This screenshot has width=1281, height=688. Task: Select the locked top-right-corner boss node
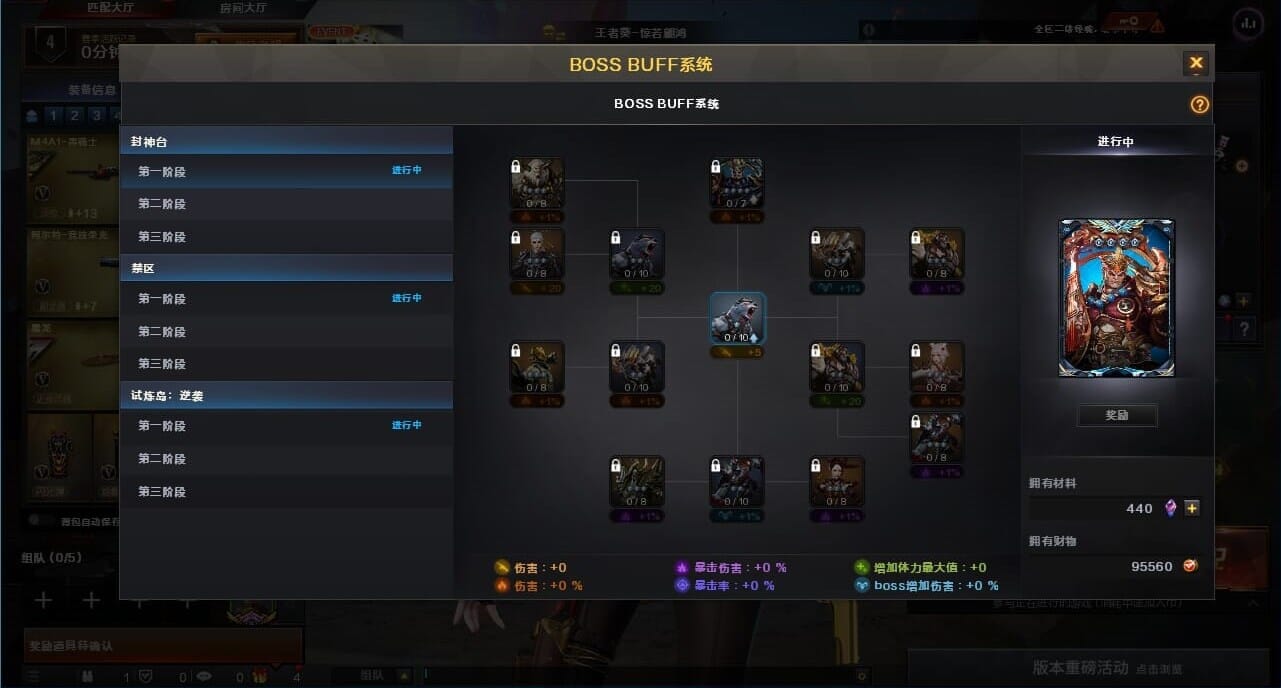[x=937, y=254]
